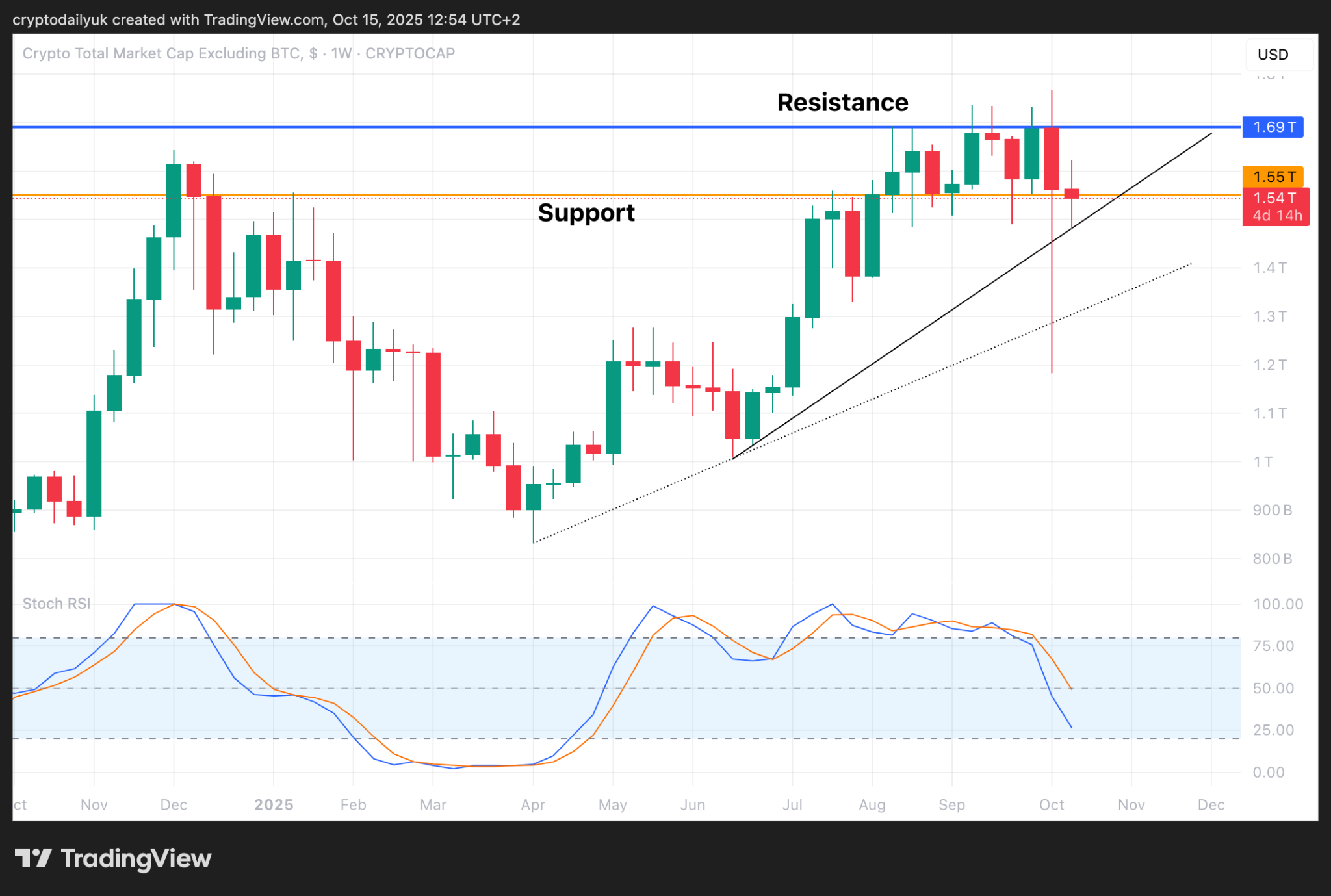Click the red 1.54 T current price label
This screenshot has height=896, width=1331.
(1274, 198)
